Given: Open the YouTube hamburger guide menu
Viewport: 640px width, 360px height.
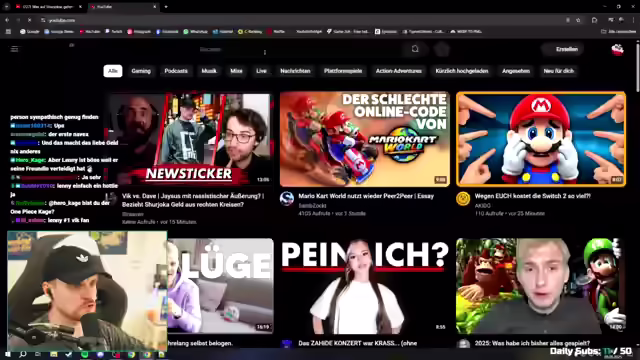Looking at the screenshot, I should pos(15,49).
